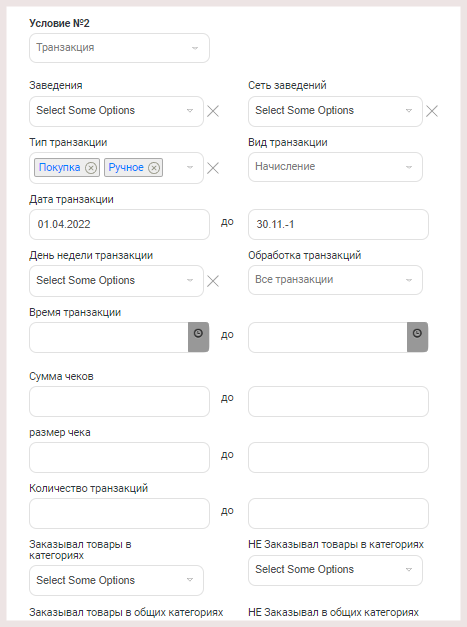467x627 pixels.
Task: Open the end time clock picker
Action: pyautogui.click(x=417, y=337)
